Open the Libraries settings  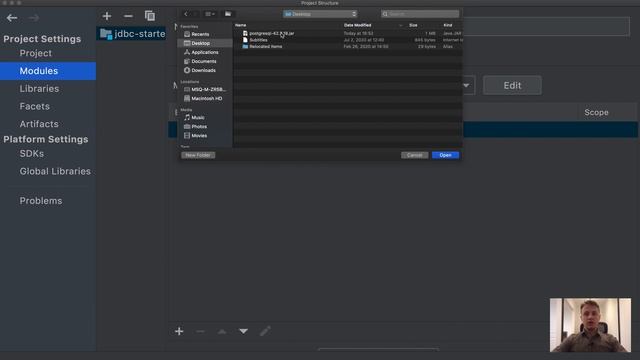(x=39, y=89)
